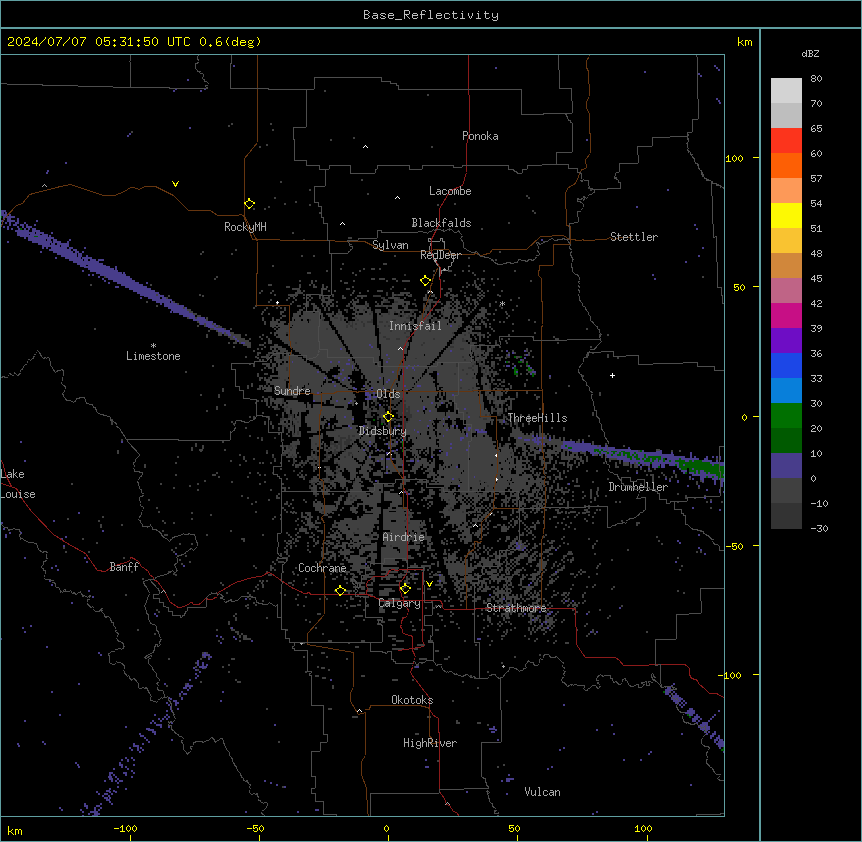The image size is (862, 842).
Task: Click the -100 tick label on vertical axis
Action: tap(731, 675)
